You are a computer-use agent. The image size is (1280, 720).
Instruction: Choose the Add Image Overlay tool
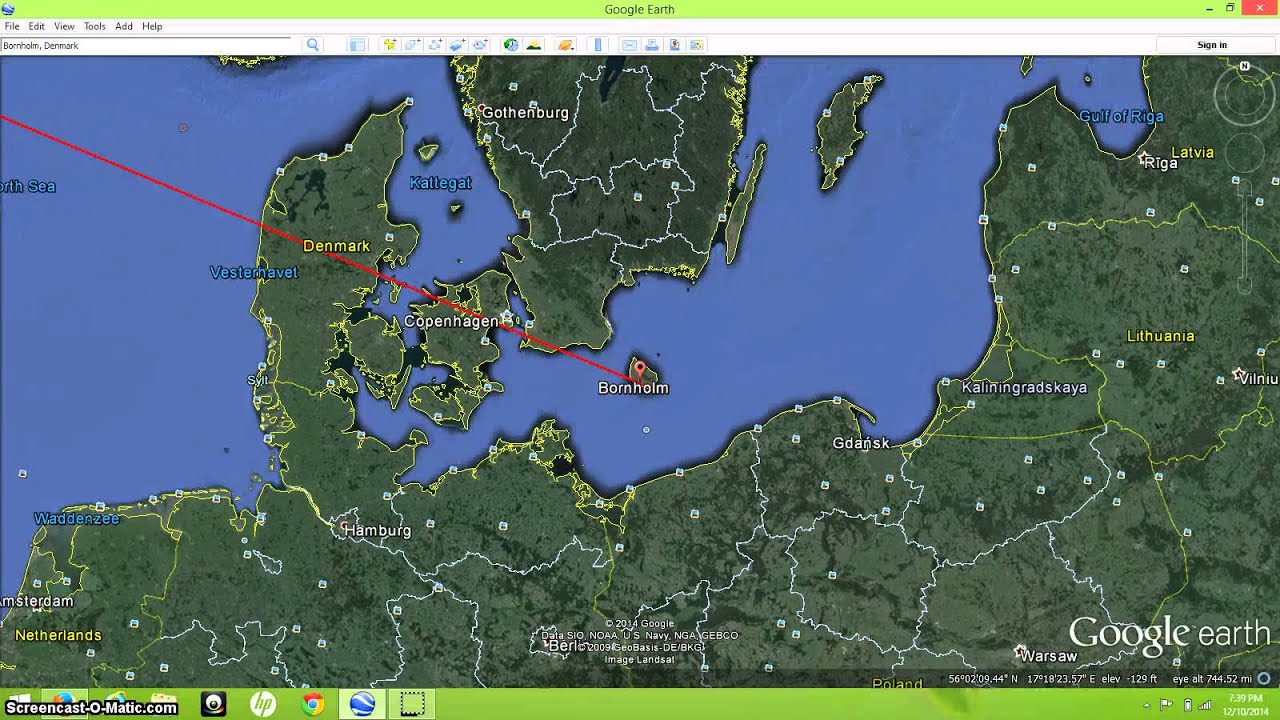point(458,45)
